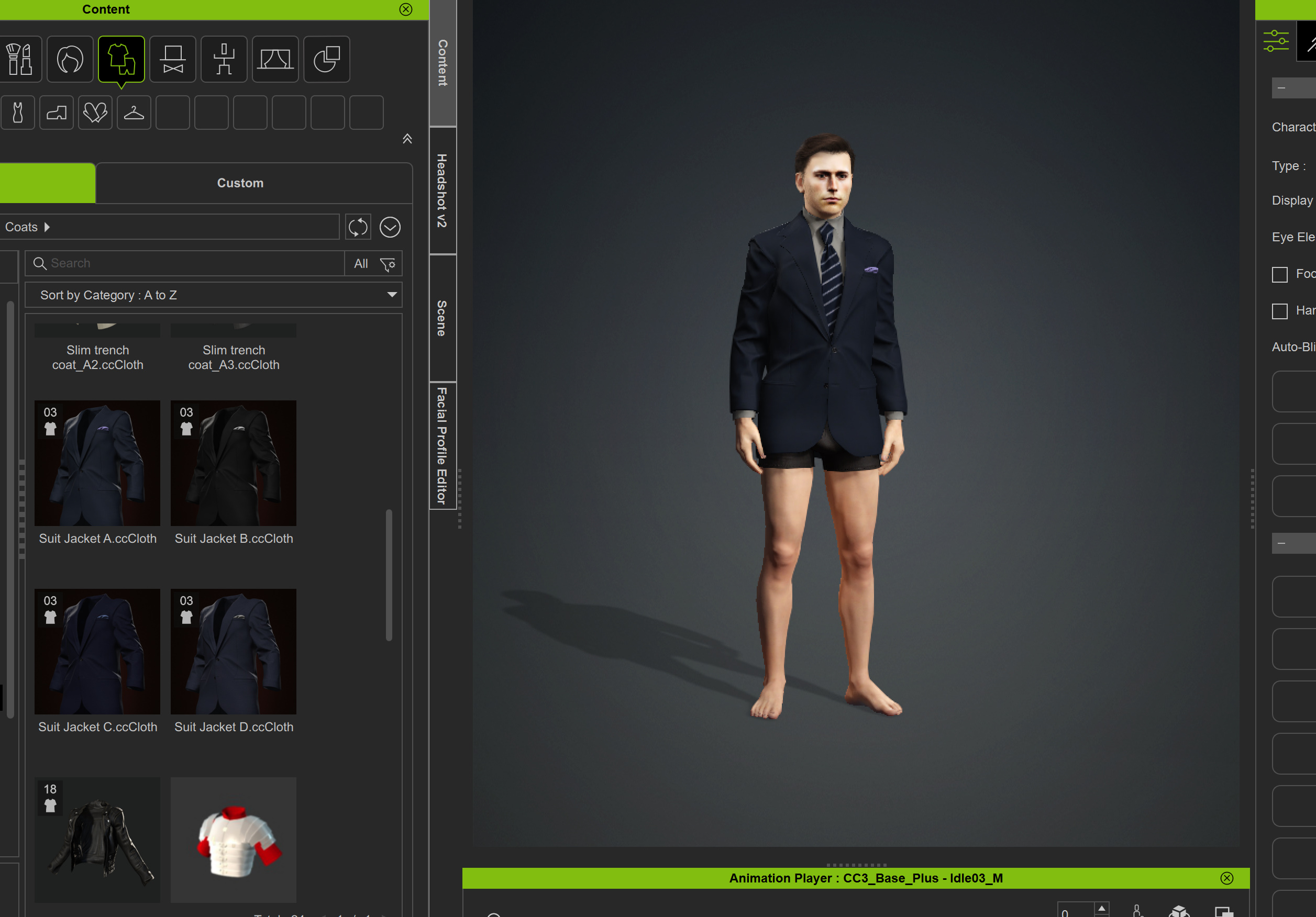Select the Skin makeup tools icon
1316x917 pixels.
(19, 59)
